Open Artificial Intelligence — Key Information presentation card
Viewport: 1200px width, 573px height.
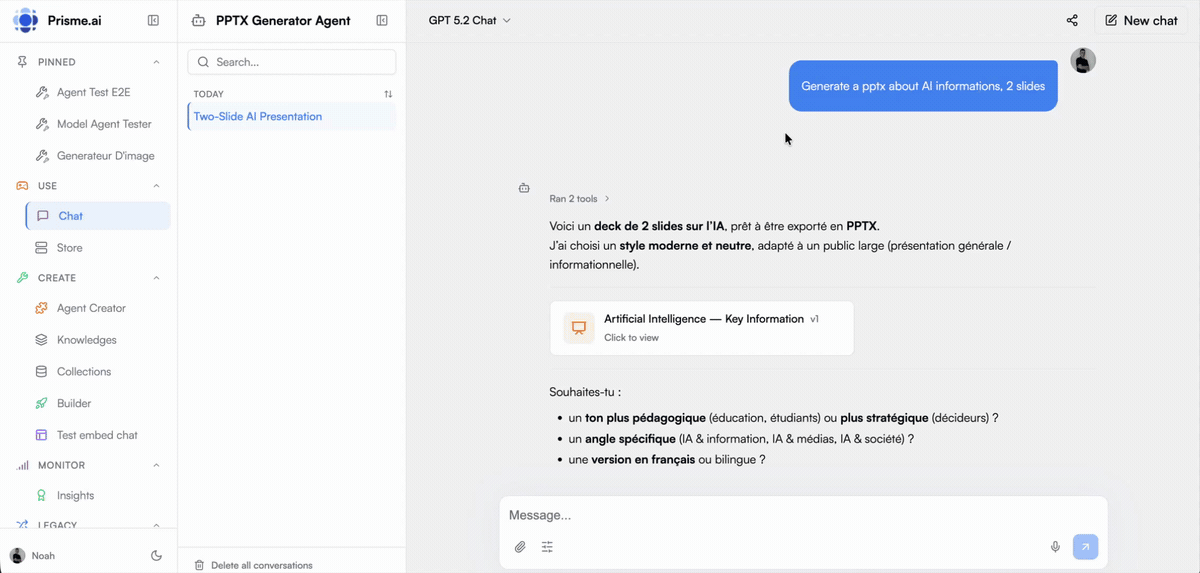click(702, 328)
